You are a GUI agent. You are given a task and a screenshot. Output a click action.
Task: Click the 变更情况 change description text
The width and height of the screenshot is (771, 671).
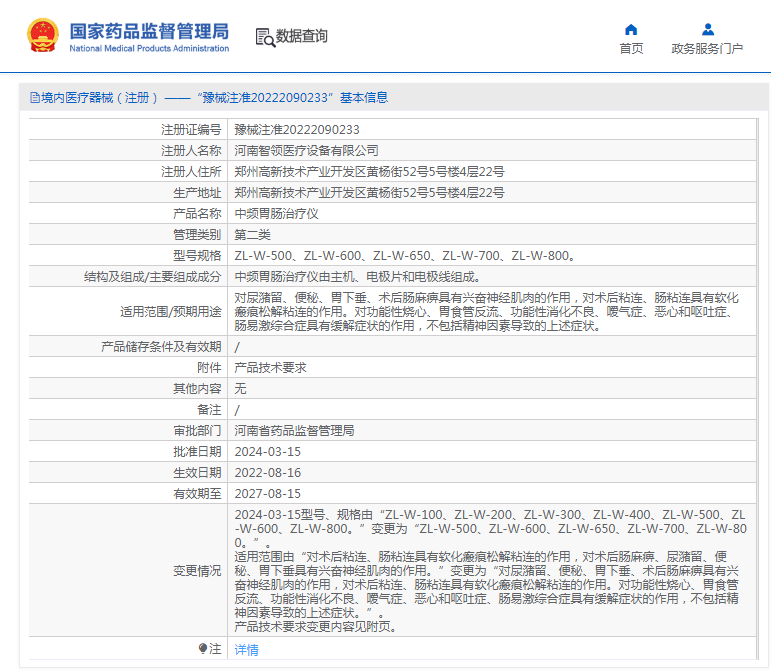491,571
